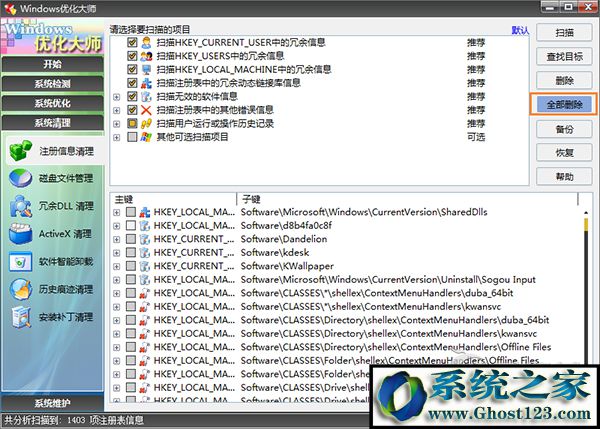Click the 主键 column header

click(x=173, y=199)
